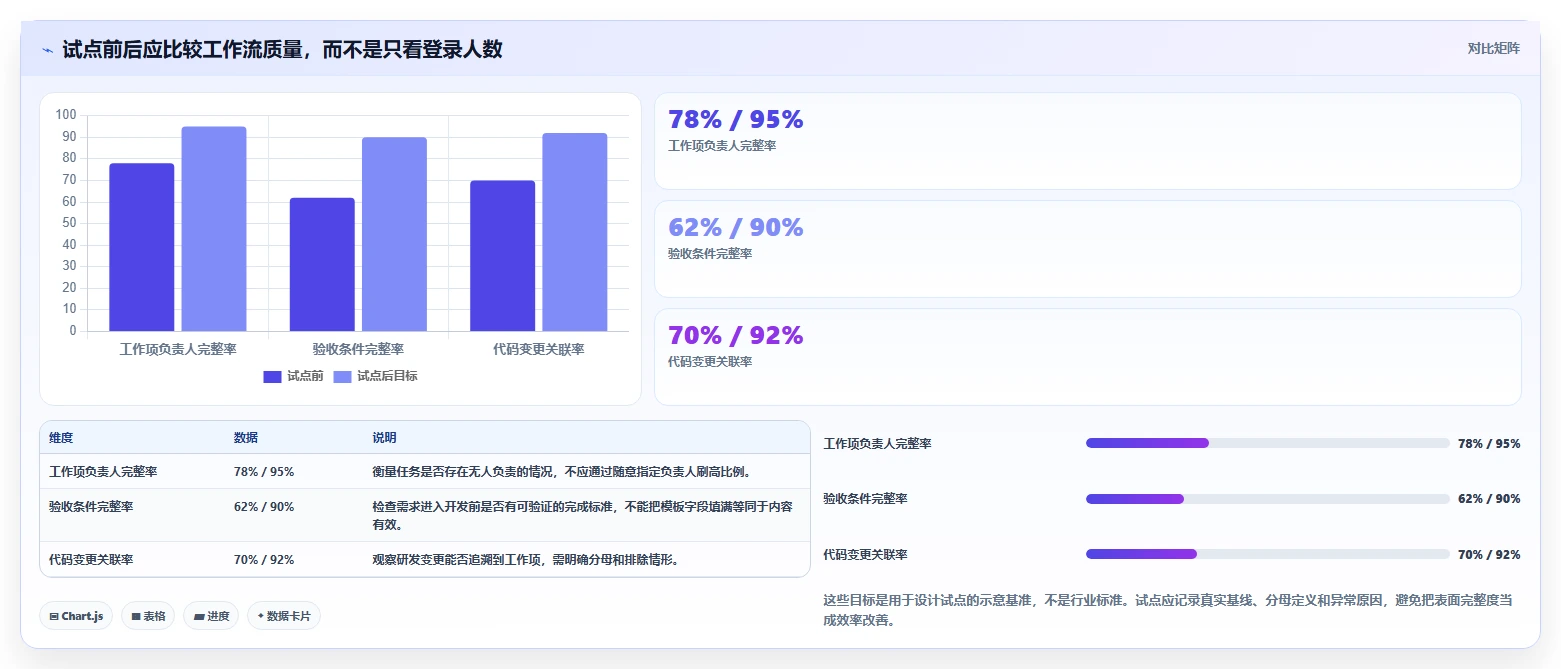Click 工作项负责人完整率 label left of progress bar
Screen dimensions: 1561x669
point(877,444)
